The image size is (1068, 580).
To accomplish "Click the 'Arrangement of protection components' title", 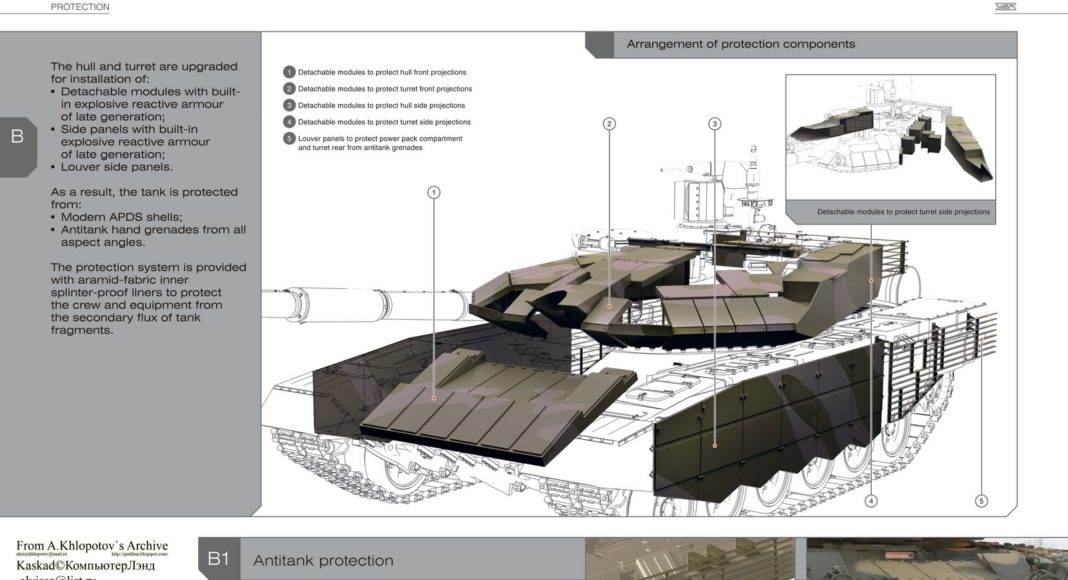I will [740, 44].
